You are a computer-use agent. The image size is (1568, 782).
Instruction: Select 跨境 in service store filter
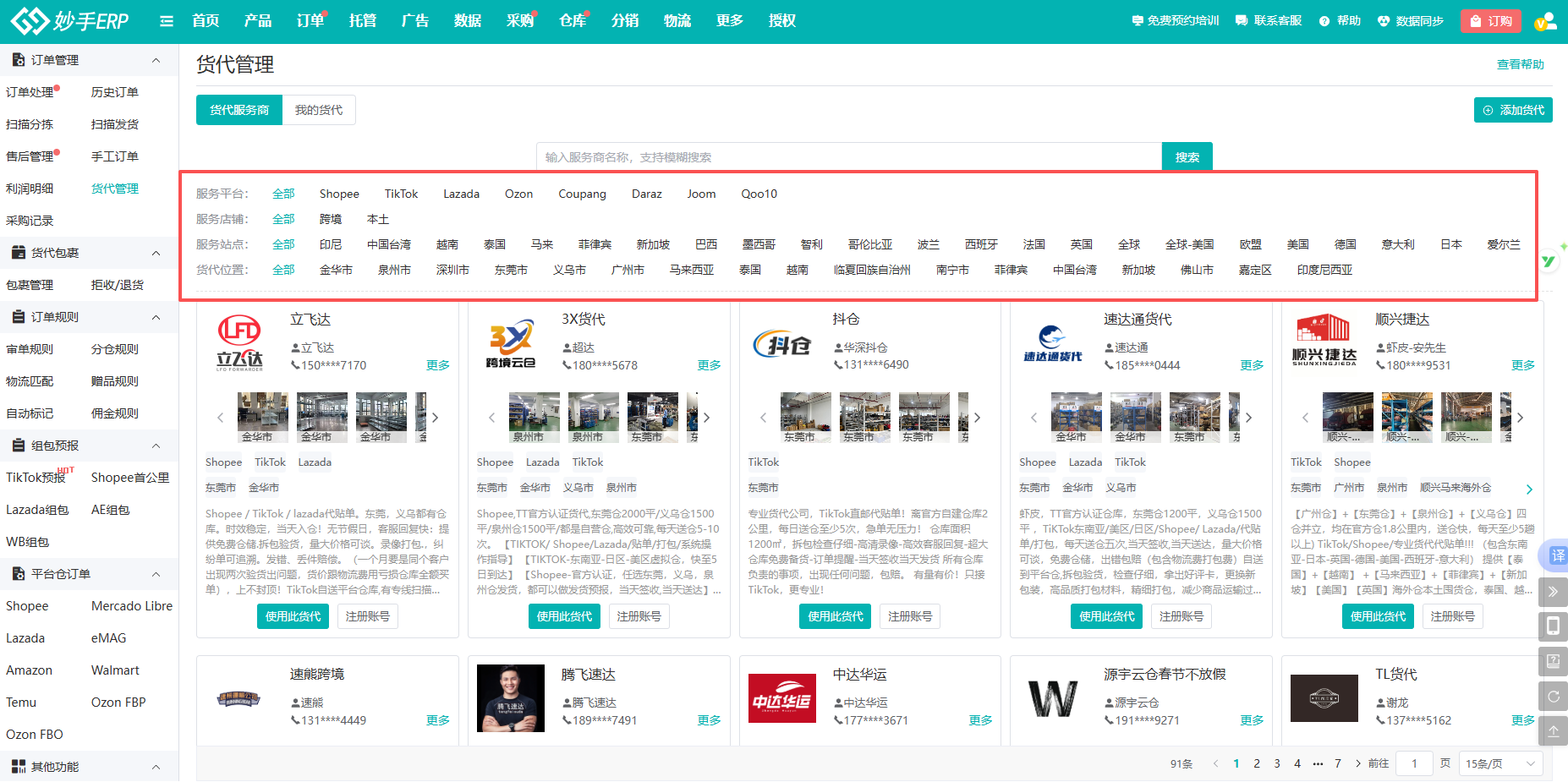pyautogui.click(x=331, y=219)
